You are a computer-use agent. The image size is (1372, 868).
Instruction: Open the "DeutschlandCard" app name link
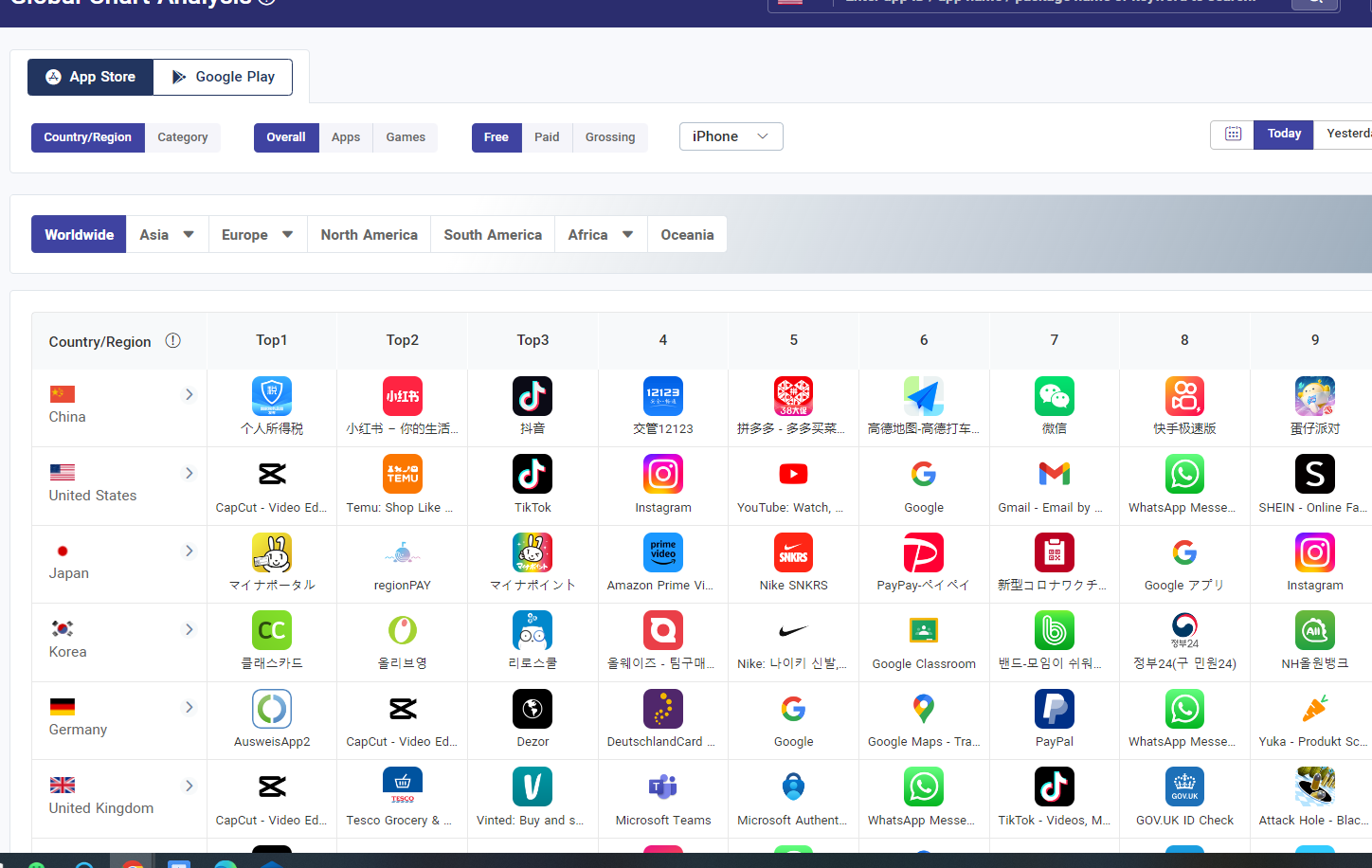coord(661,742)
